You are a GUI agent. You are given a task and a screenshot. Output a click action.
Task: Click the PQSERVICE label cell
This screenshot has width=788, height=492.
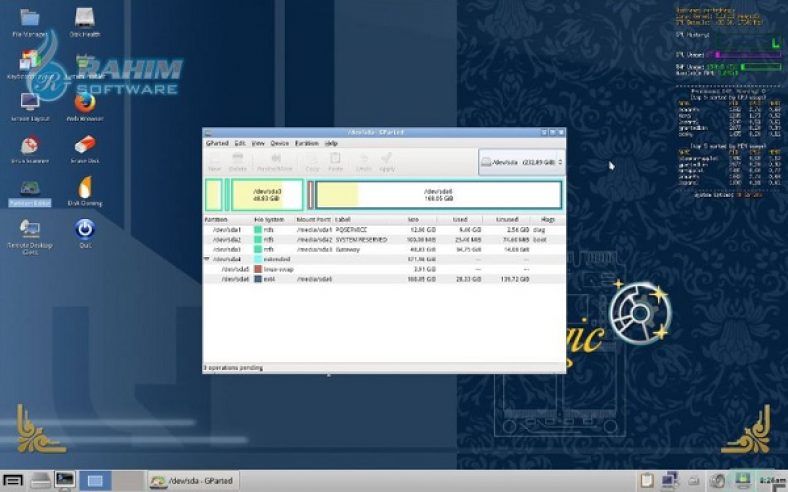tap(351, 230)
